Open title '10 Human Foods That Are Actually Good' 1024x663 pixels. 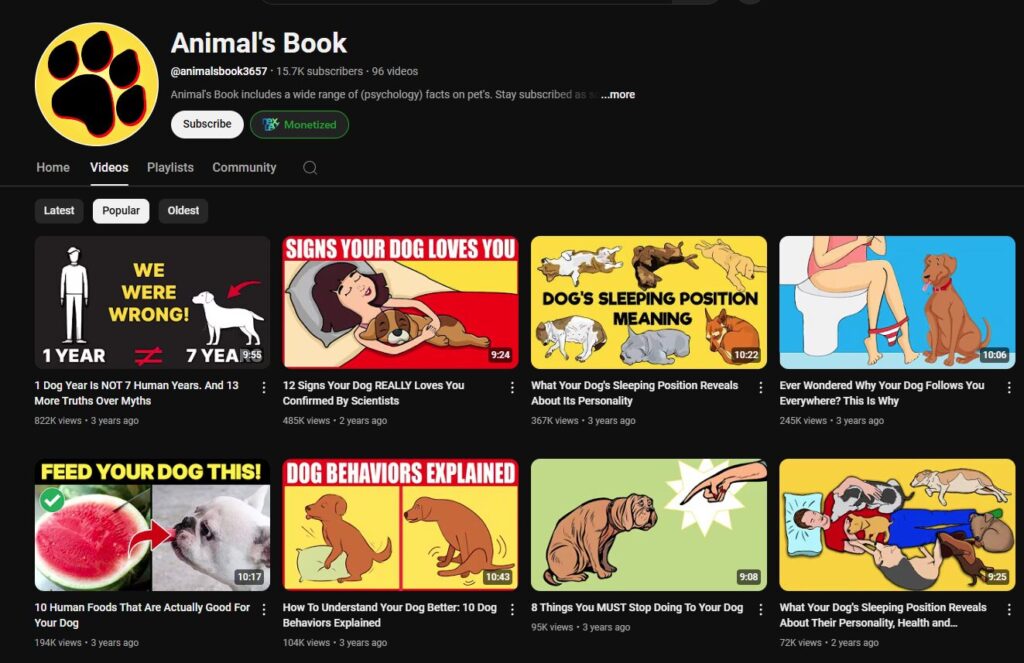(x=142, y=615)
